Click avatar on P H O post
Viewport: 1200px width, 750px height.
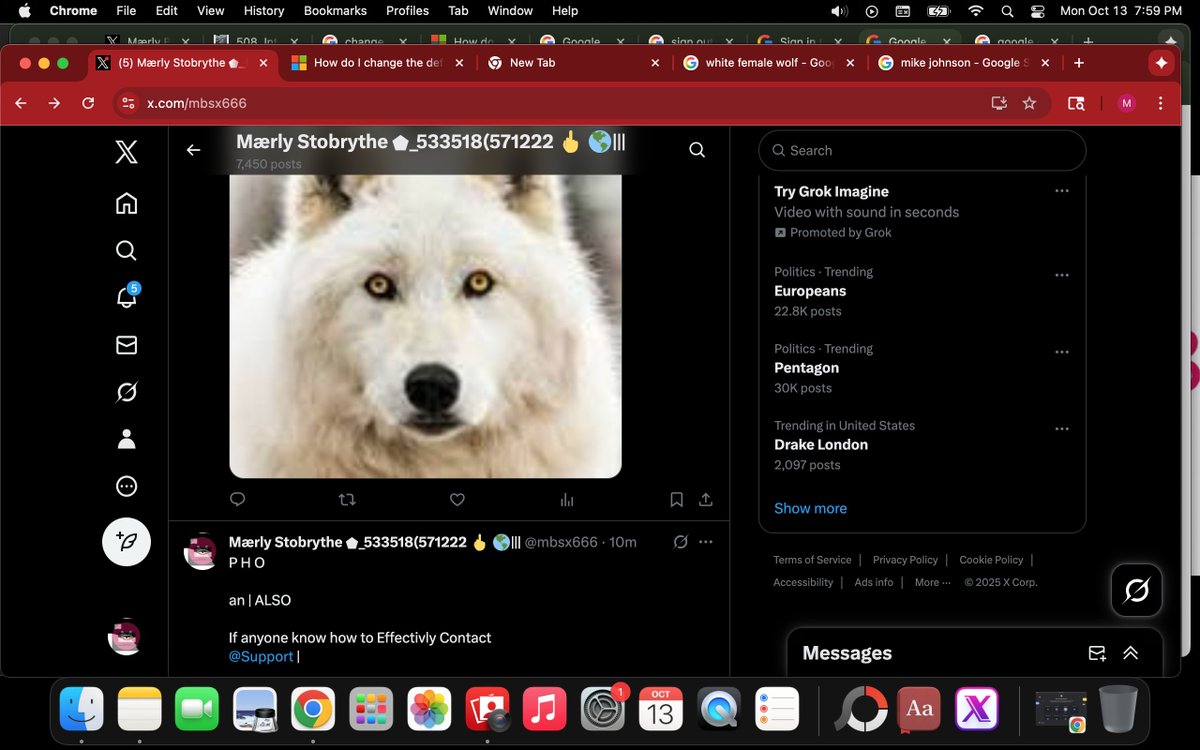pyautogui.click(x=201, y=552)
